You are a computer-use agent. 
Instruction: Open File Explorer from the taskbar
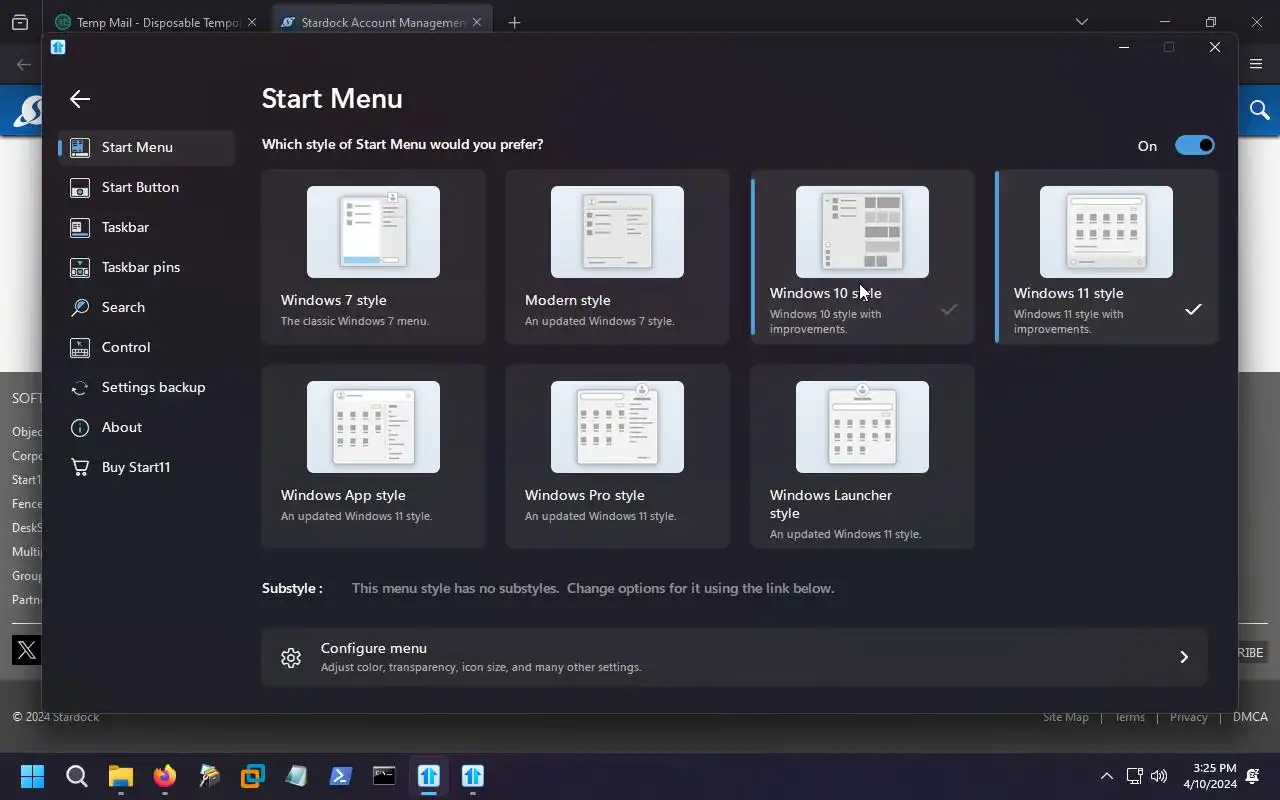[x=121, y=776]
